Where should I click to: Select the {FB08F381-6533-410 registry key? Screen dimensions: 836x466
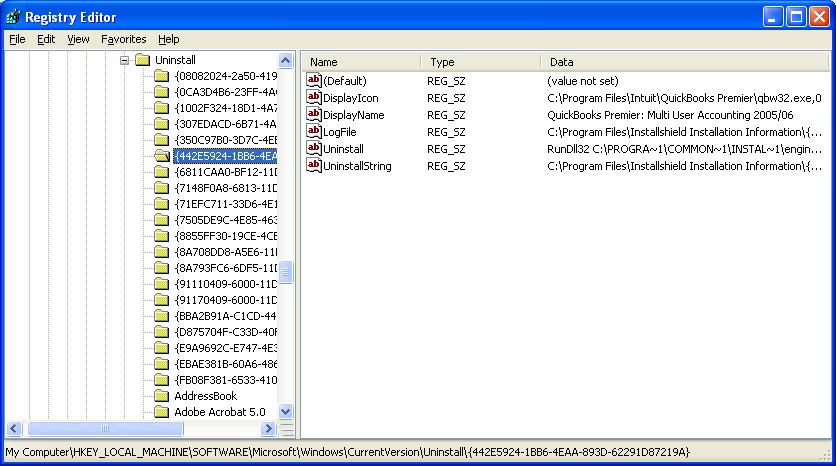[x=225, y=380]
